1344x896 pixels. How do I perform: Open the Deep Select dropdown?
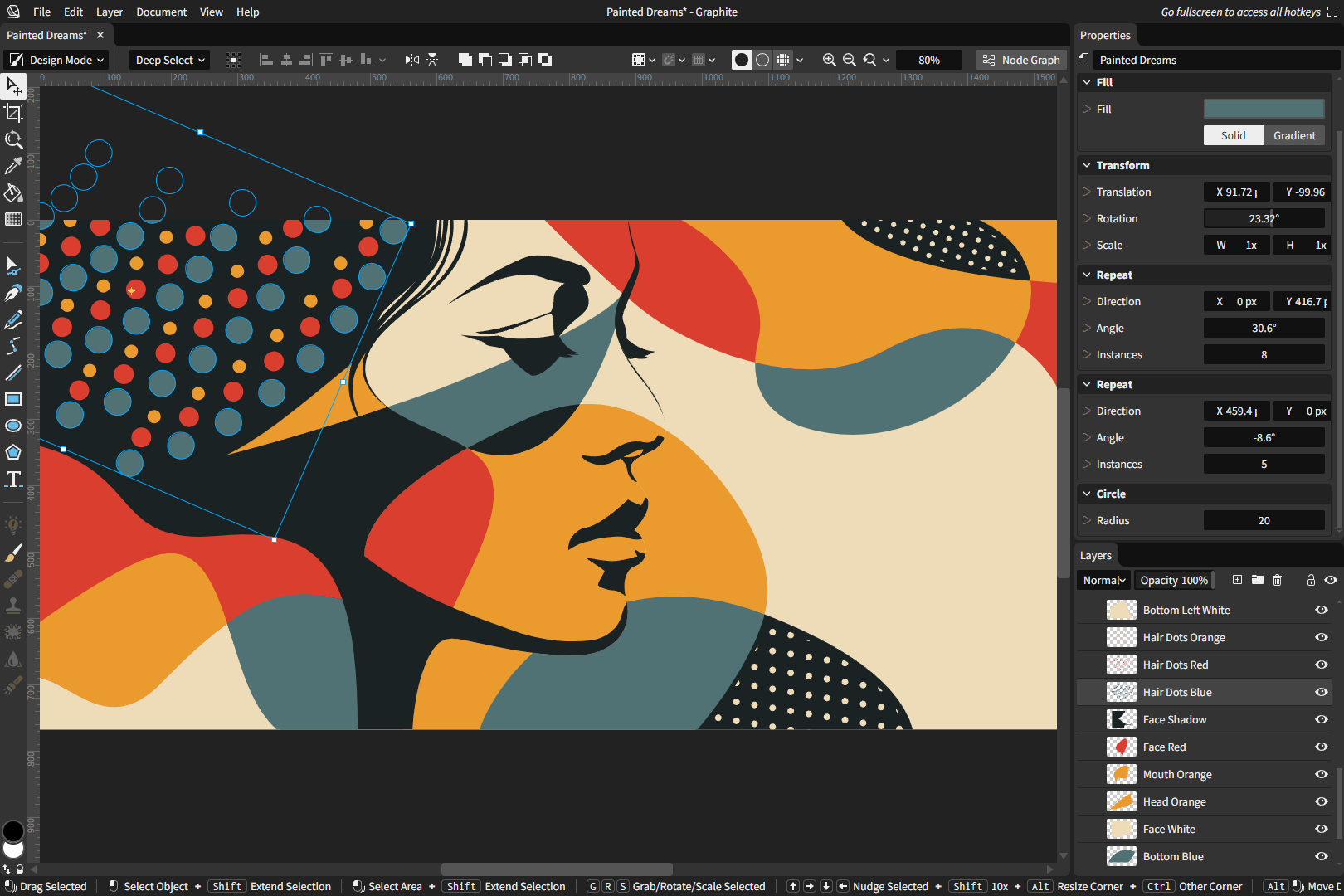click(169, 60)
